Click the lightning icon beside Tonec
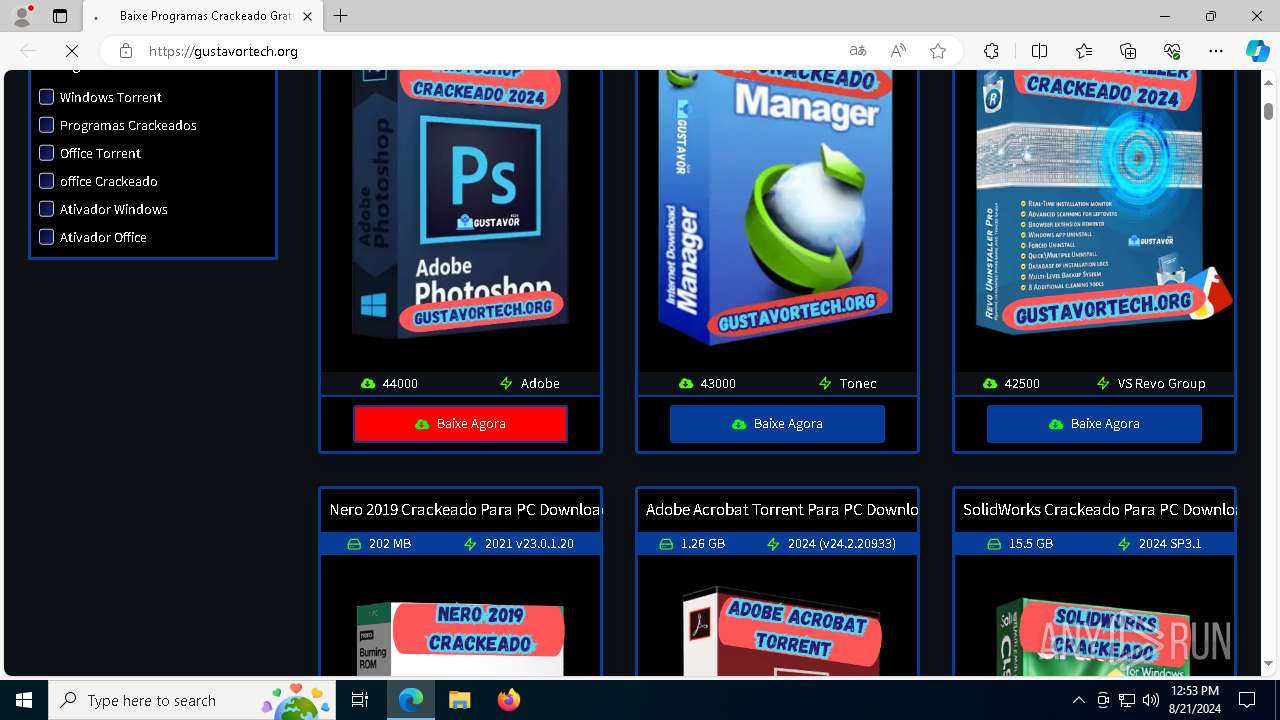Image resolution: width=1280 pixels, height=720 pixels. [825, 384]
